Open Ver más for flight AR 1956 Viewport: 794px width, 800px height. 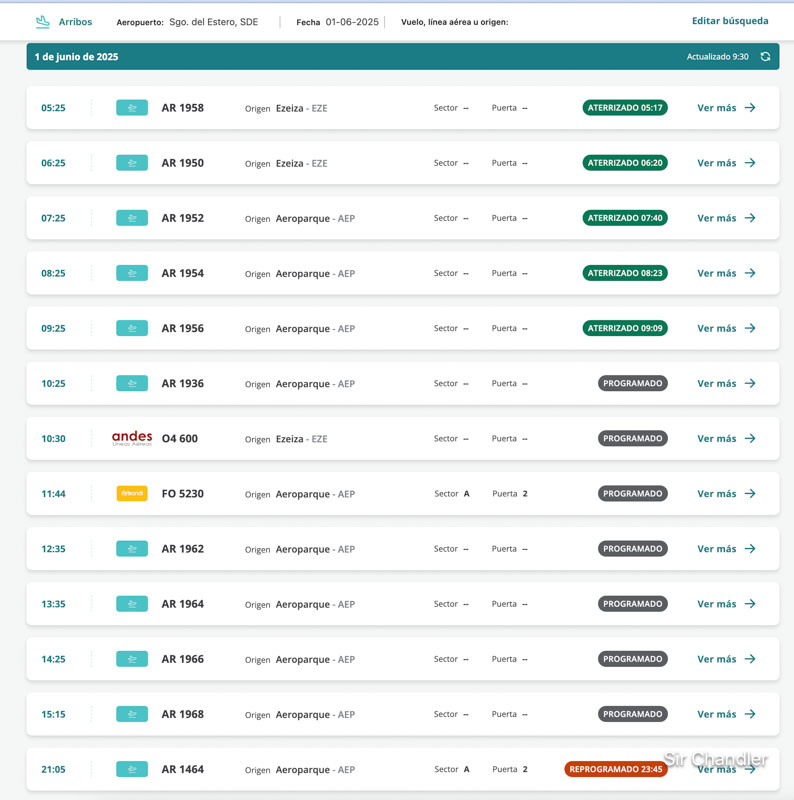716,328
